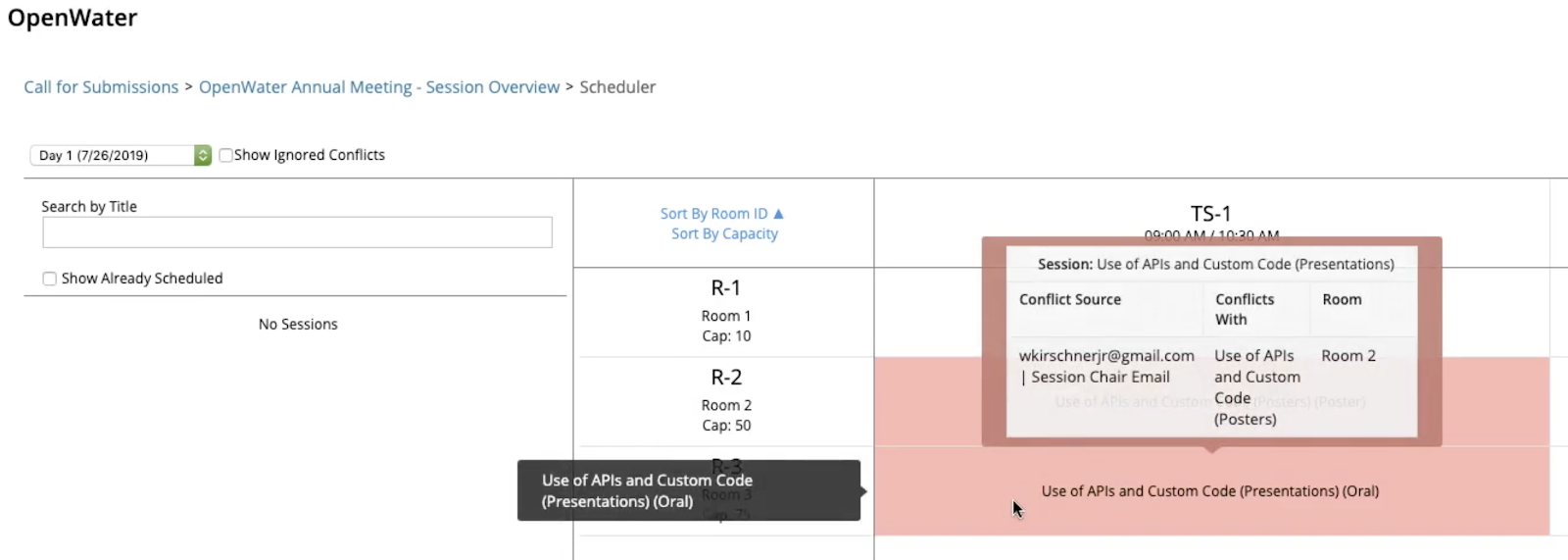
Task: Enable Show Ignored Conflicts checkbox
Action: [226, 155]
